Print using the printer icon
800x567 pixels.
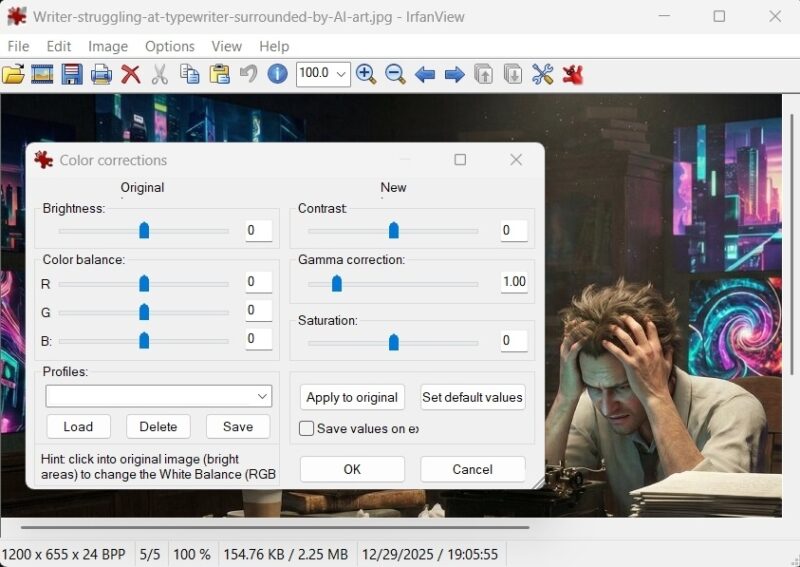click(101, 75)
